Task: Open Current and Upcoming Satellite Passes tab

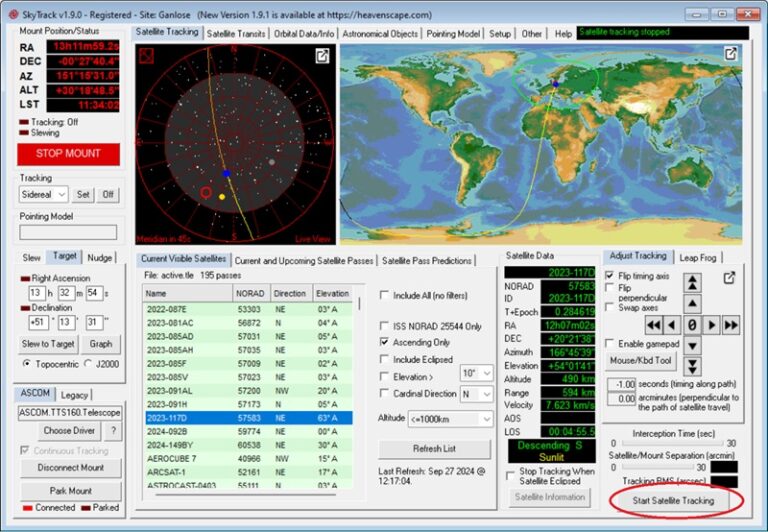Action: (x=304, y=261)
